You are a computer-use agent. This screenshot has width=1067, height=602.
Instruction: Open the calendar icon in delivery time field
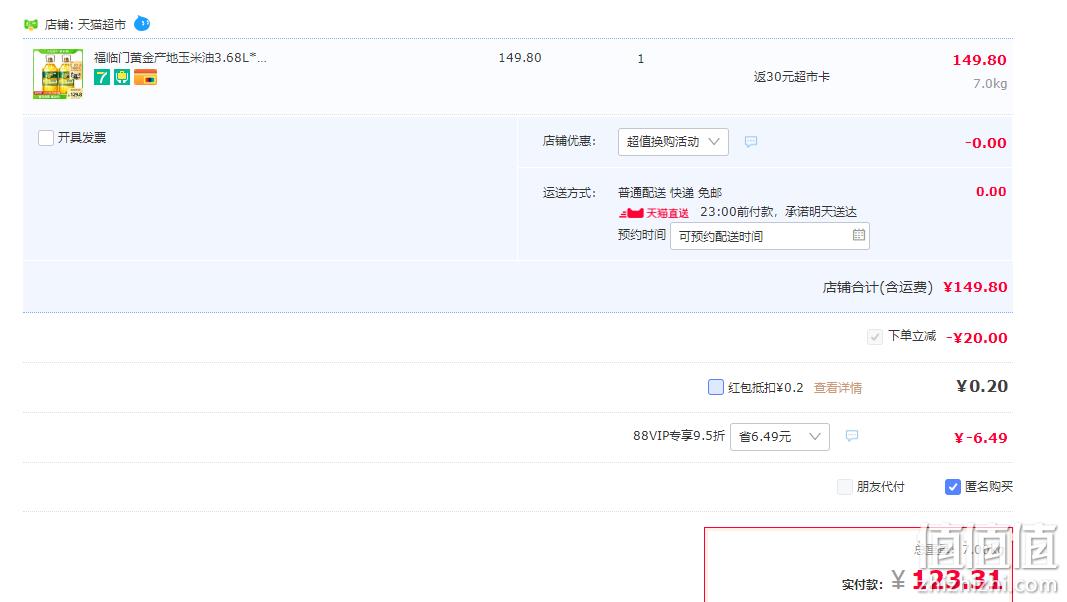(x=859, y=235)
